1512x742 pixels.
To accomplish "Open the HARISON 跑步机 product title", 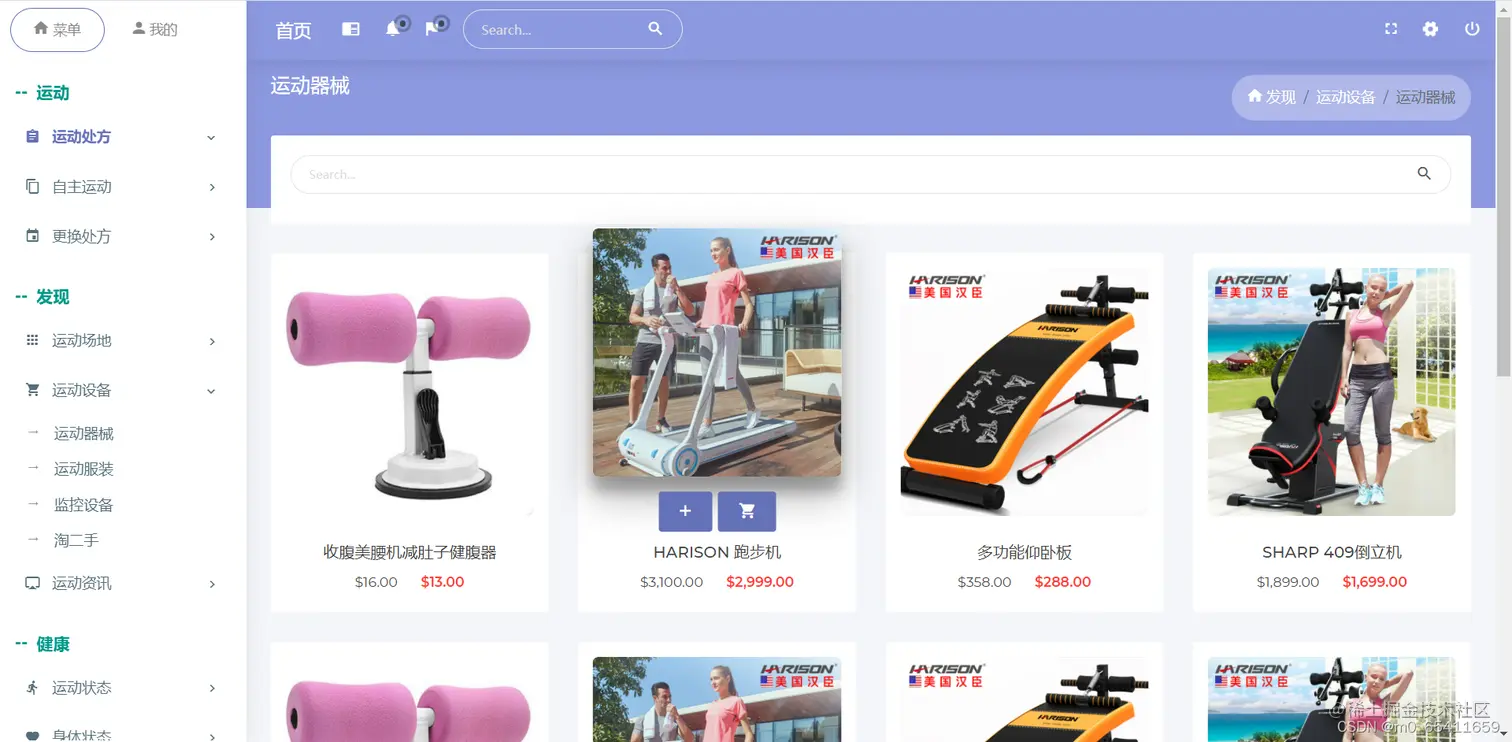I will (717, 552).
